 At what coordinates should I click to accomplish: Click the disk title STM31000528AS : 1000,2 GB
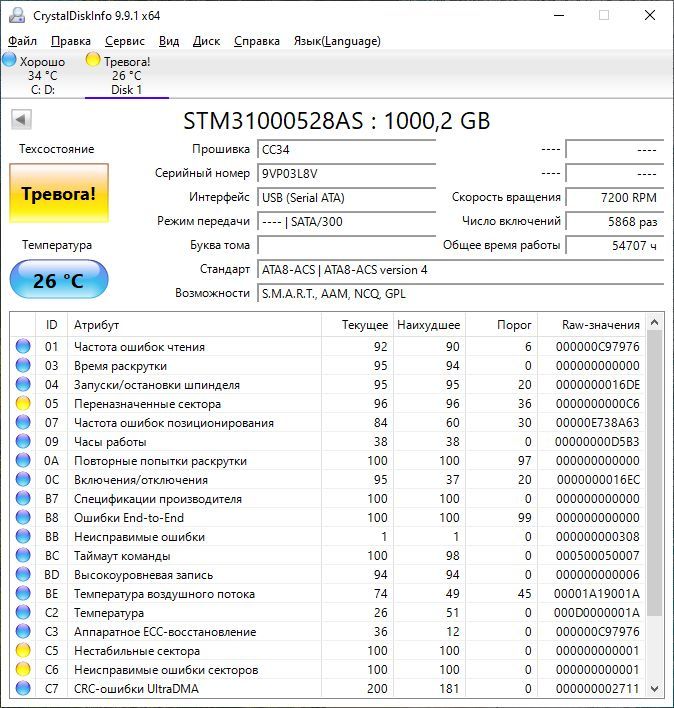(x=337, y=121)
